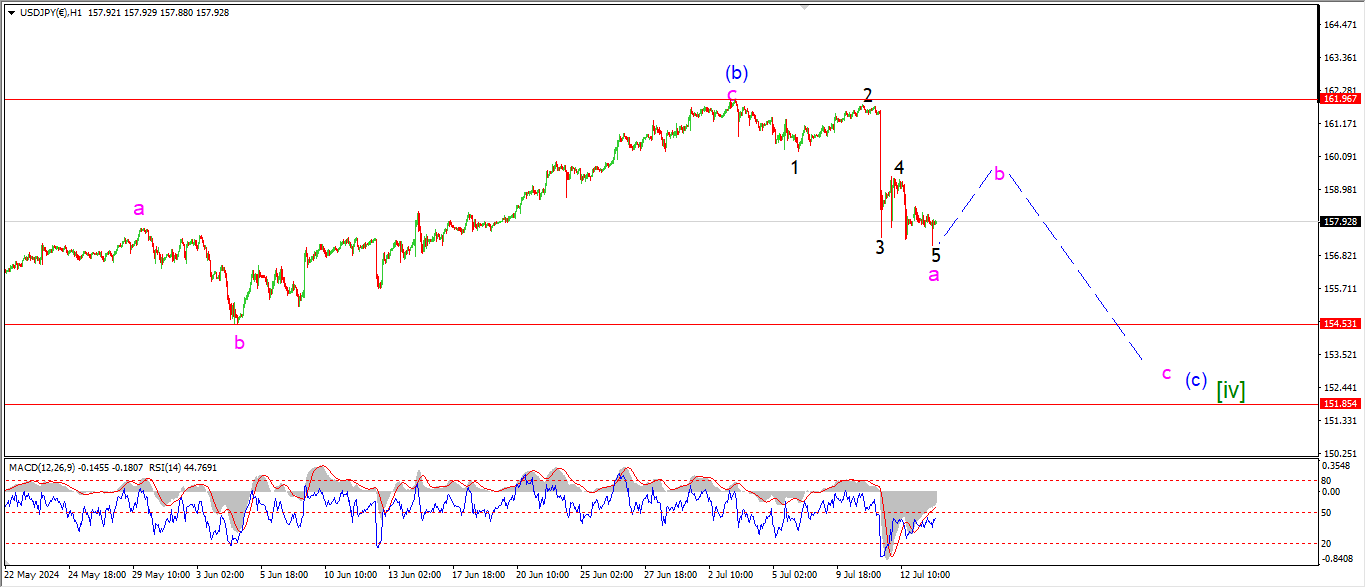
Task: Open the USDJPY chart dropdown arrow
Action: [x=10, y=13]
